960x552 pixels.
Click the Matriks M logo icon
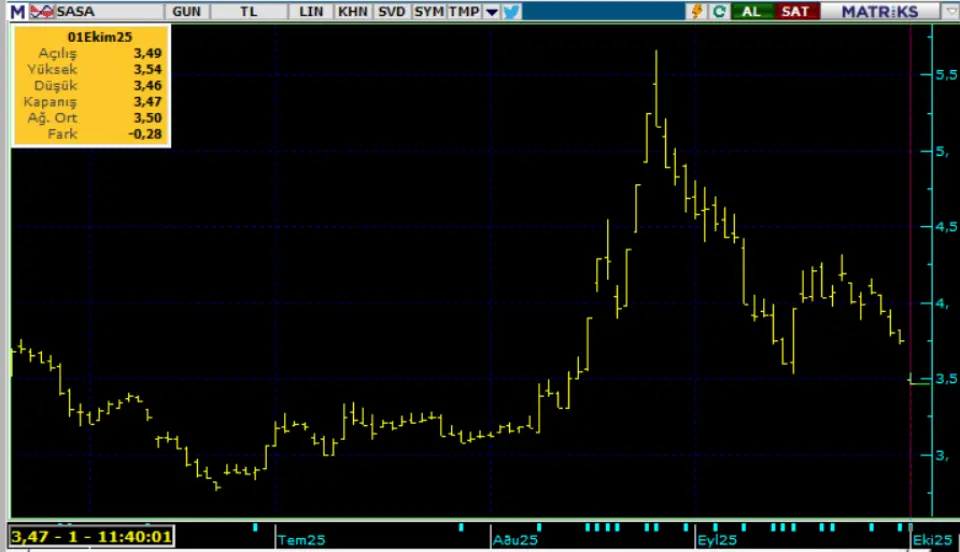(x=17, y=12)
